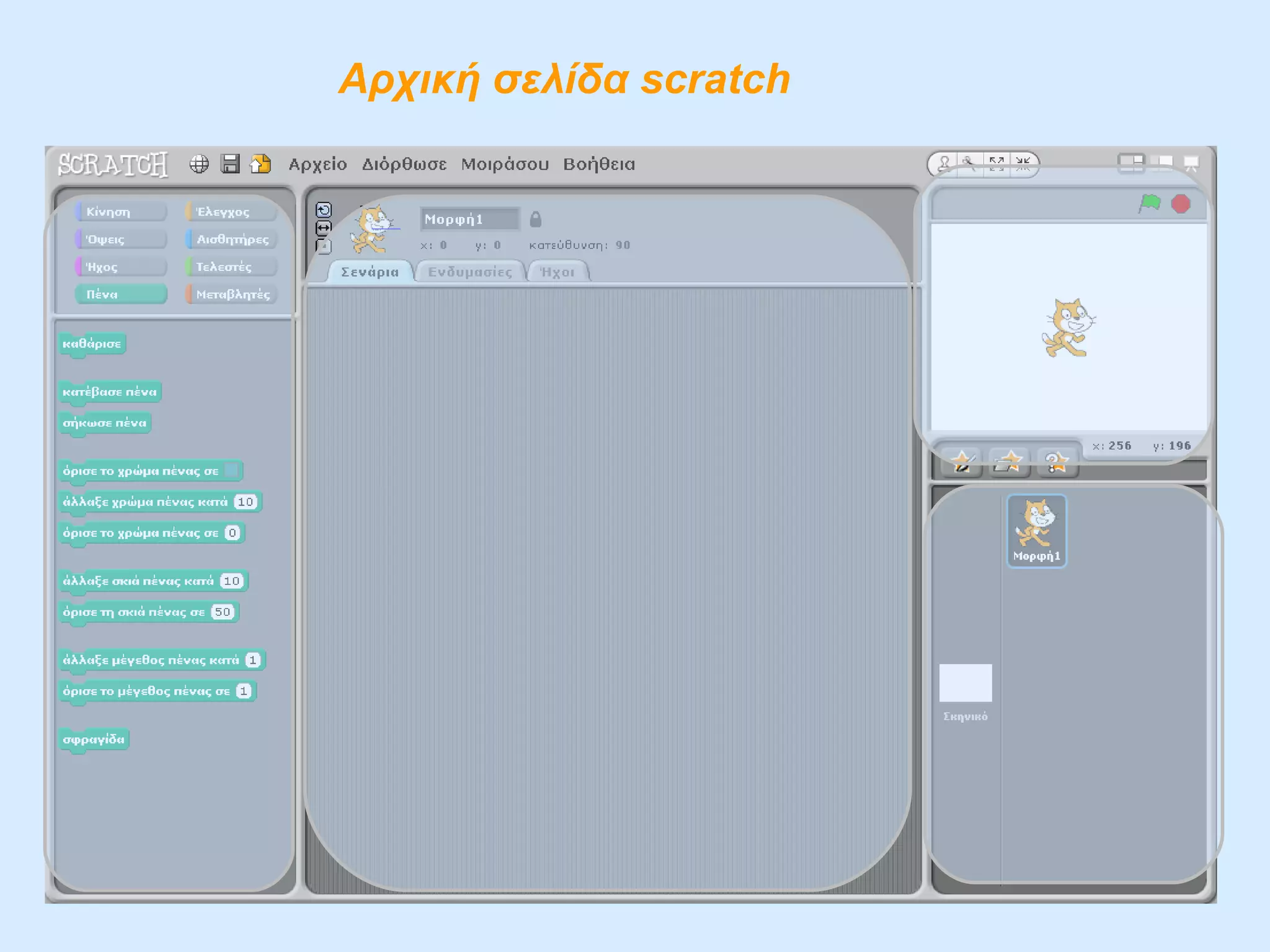Image resolution: width=1270 pixels, height=952 pixels.
Task: Select the Μορφή1 sprite thumbnail
Action: [x=1036, y=531]
